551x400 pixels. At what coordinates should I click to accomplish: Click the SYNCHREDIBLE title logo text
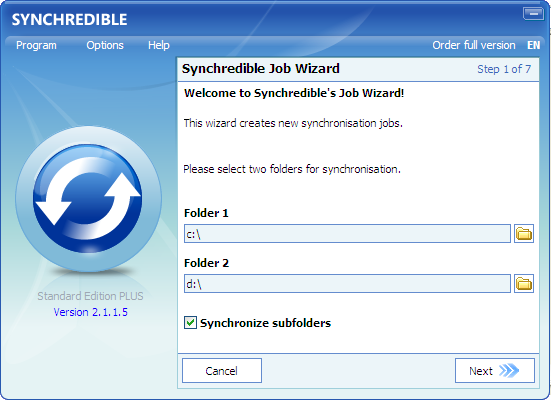tap(70, 20)
